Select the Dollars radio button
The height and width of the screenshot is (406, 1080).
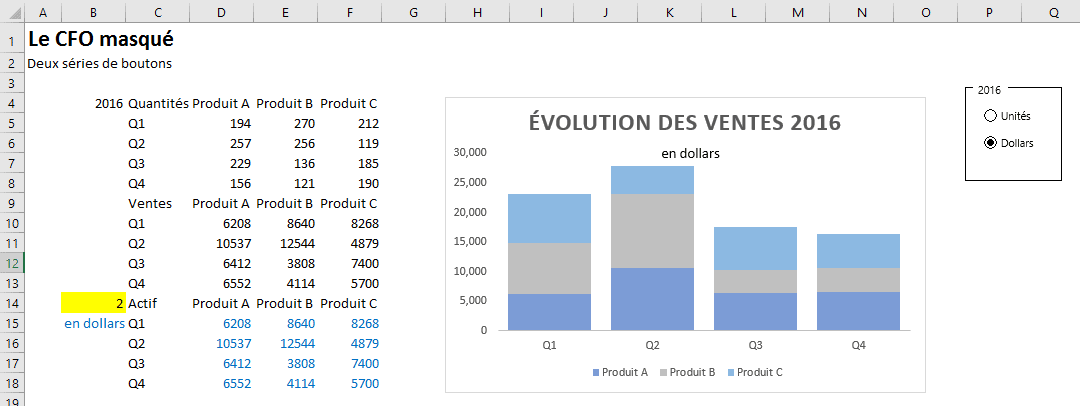(x=991, y=143)
